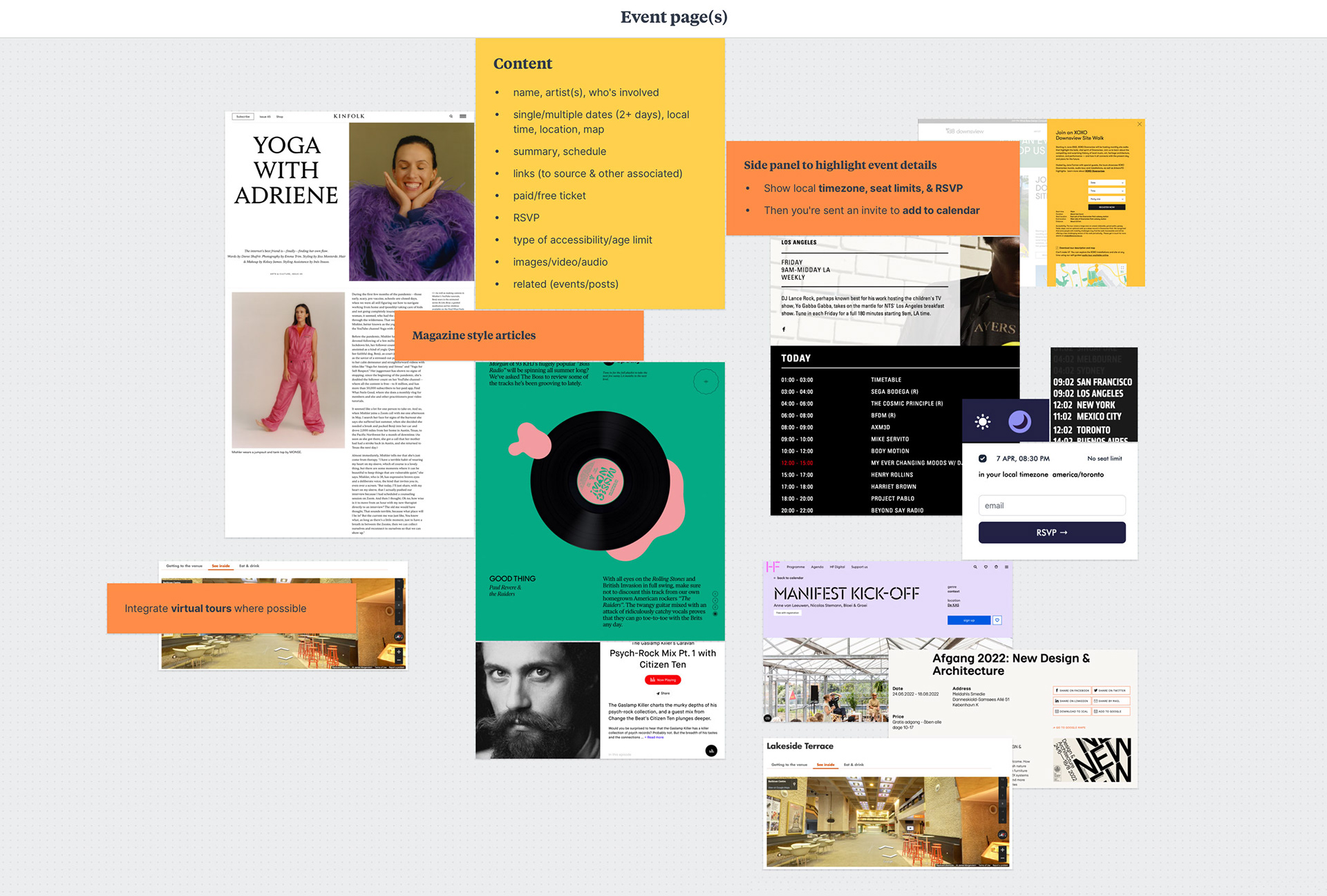Click the circular plus badge on green page
The image size is (1327, 896).
(706, 381)
